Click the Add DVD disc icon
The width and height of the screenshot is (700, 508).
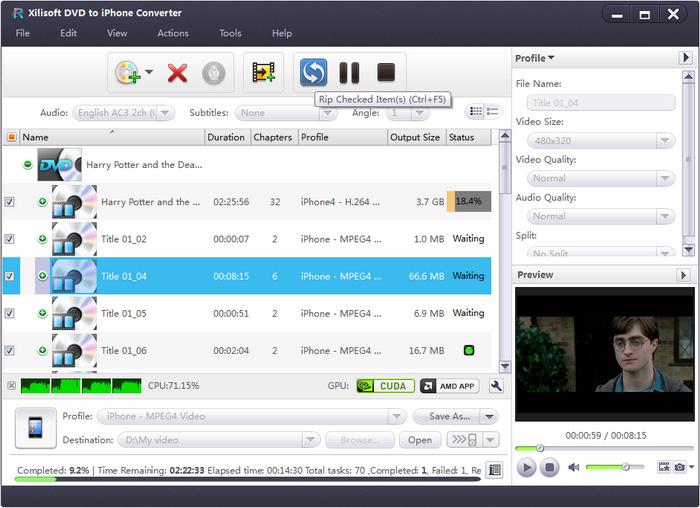[128, 72]
